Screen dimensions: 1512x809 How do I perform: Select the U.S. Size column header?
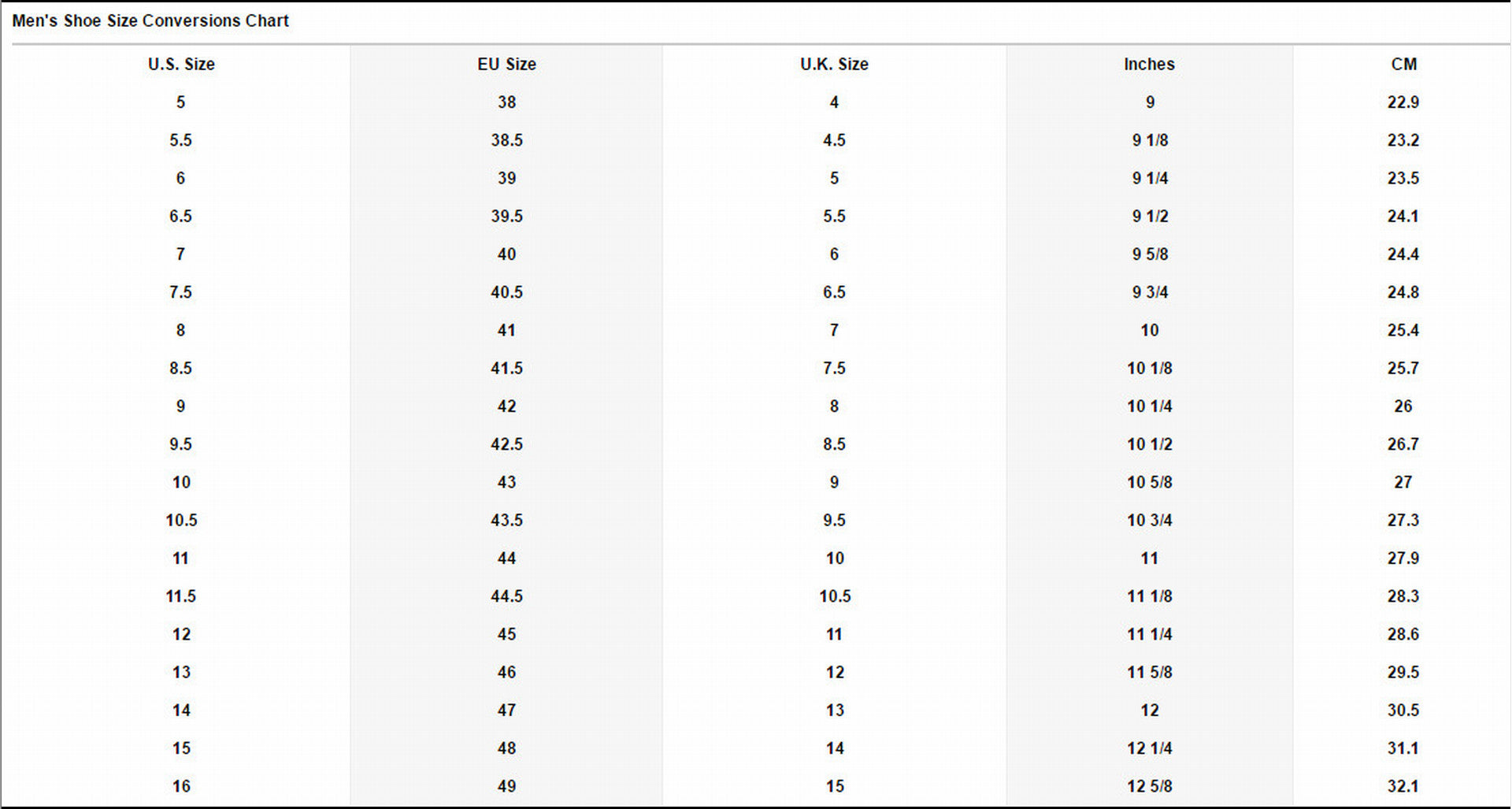181,65
